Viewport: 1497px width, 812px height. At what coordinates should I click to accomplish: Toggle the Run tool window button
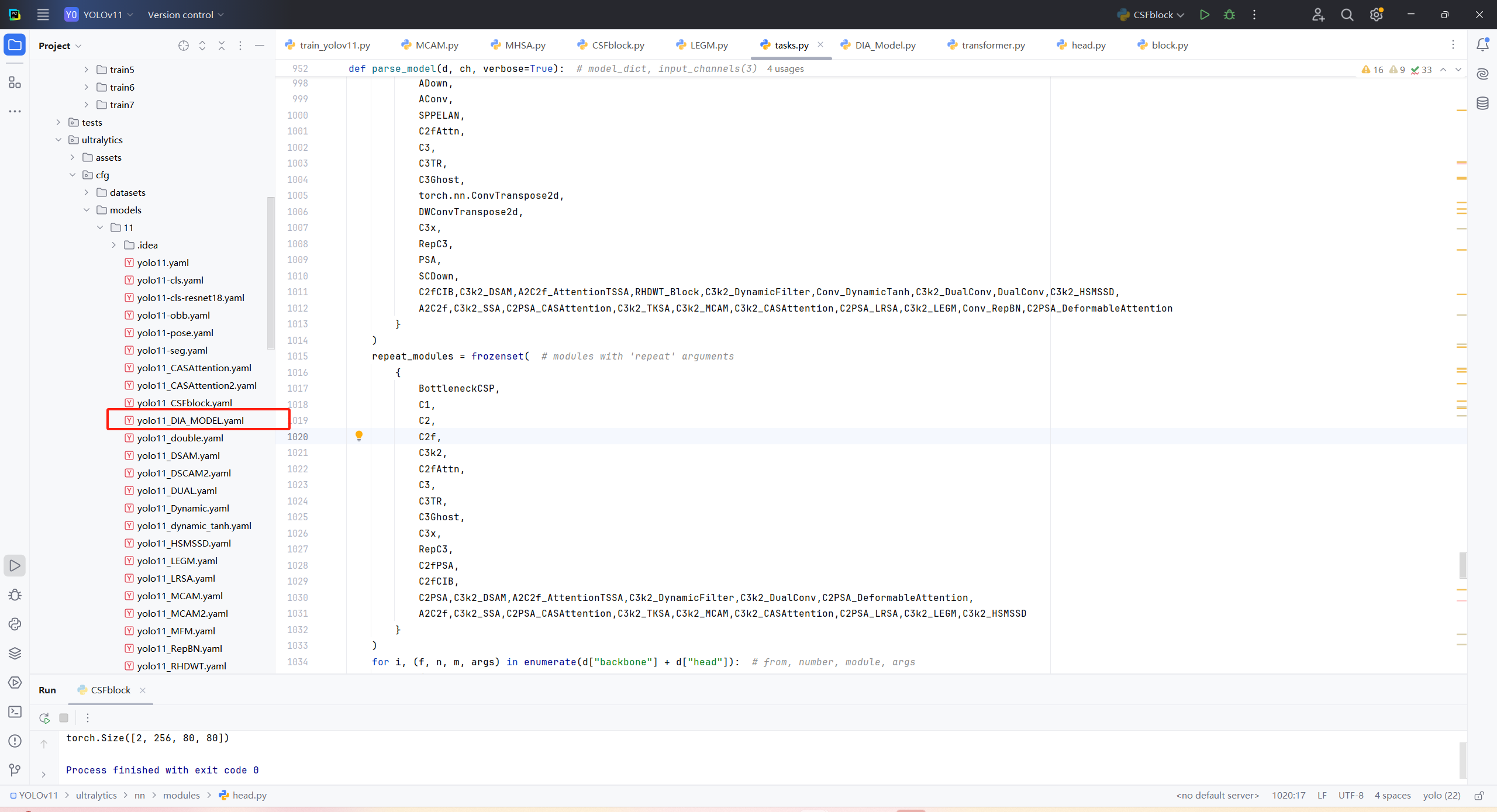15,565
